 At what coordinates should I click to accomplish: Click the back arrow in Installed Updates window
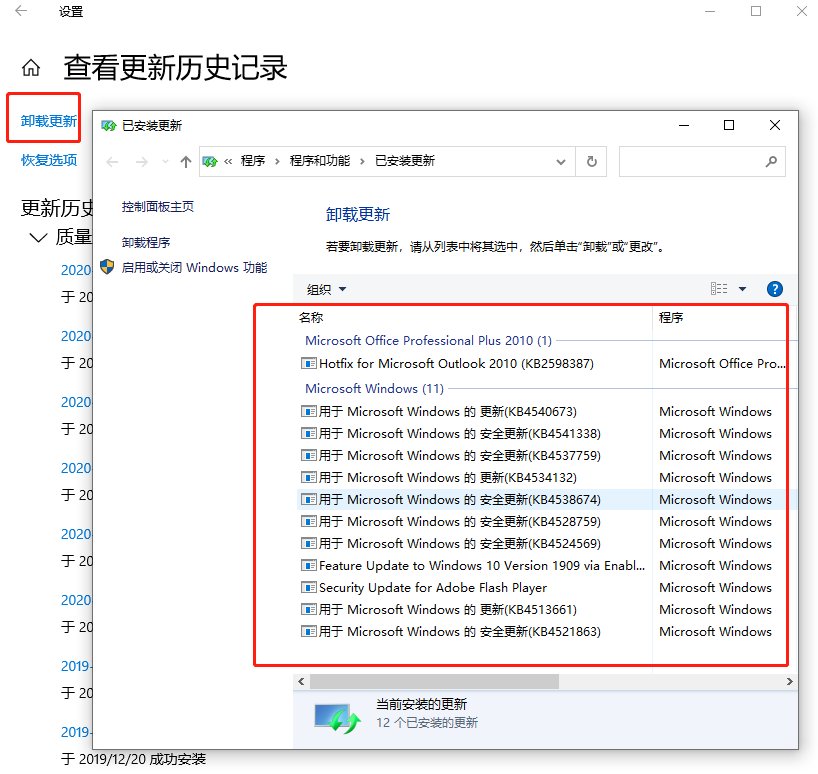[x=112, y=162]
